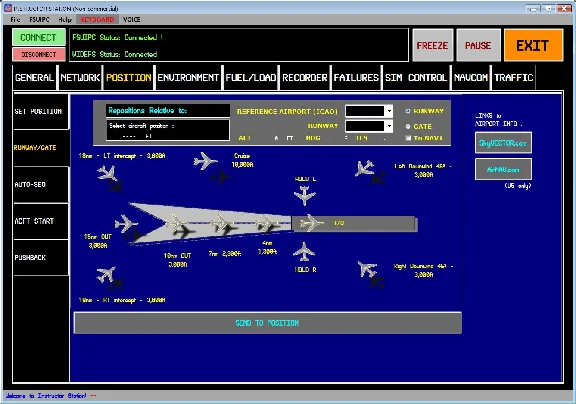Click the VOICE menu item
Image resolution: width=576 pixels, height=404 pixels.
click(x=132, y=19)
